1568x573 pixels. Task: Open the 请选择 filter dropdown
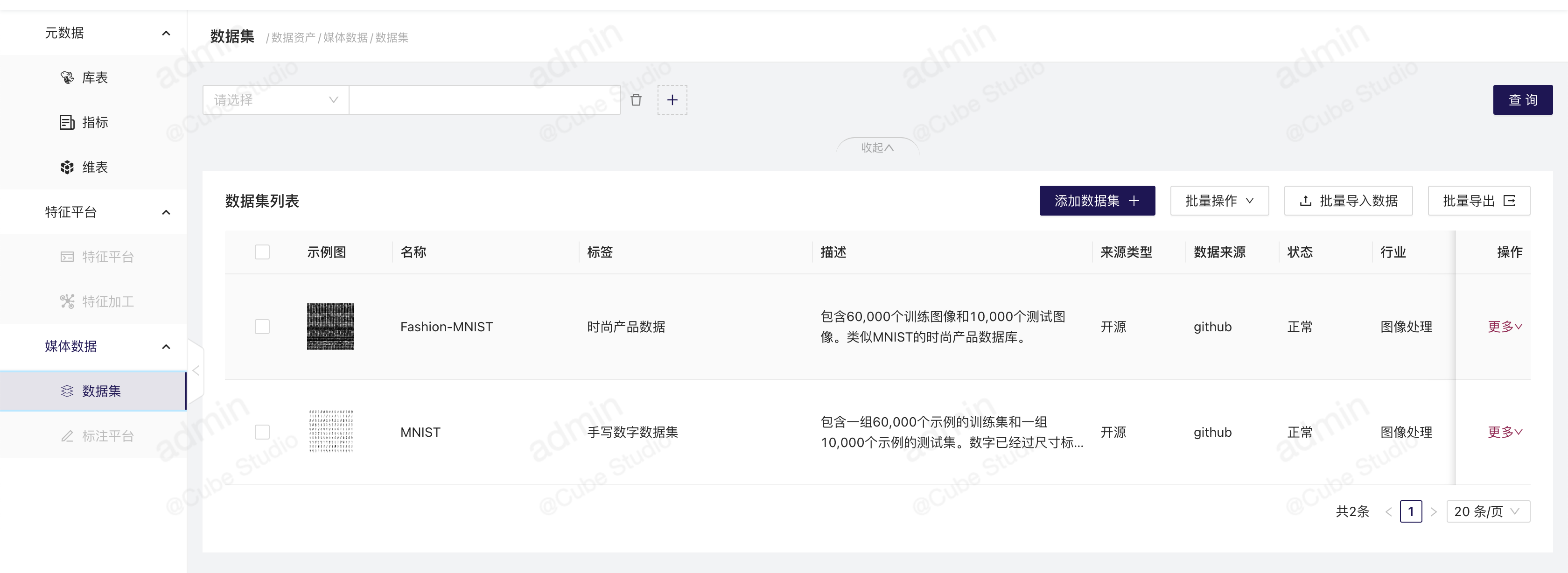276,100
